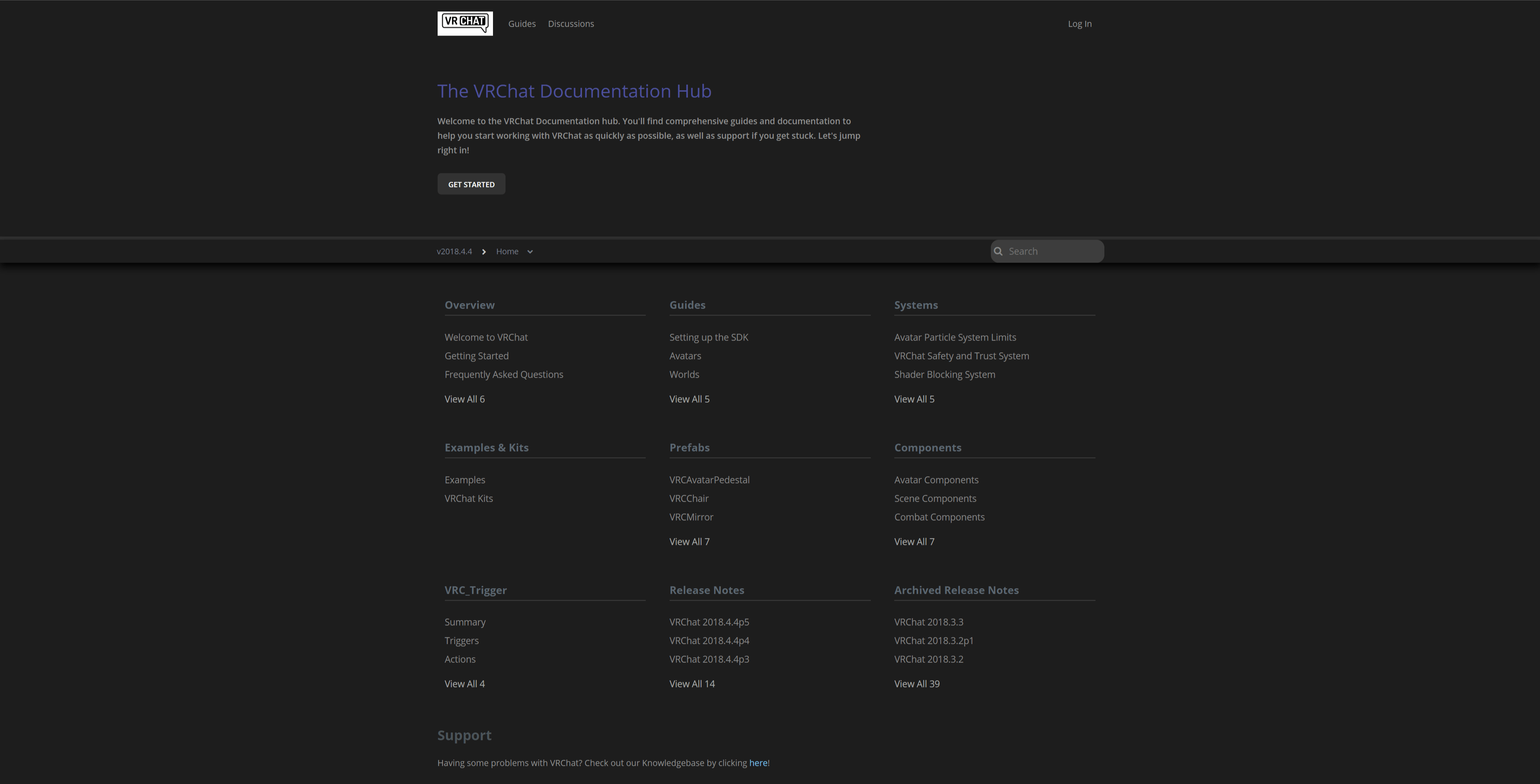Expand the Home navigation chevron
This screenshot has width=1540, height=784.
[530, 252]
